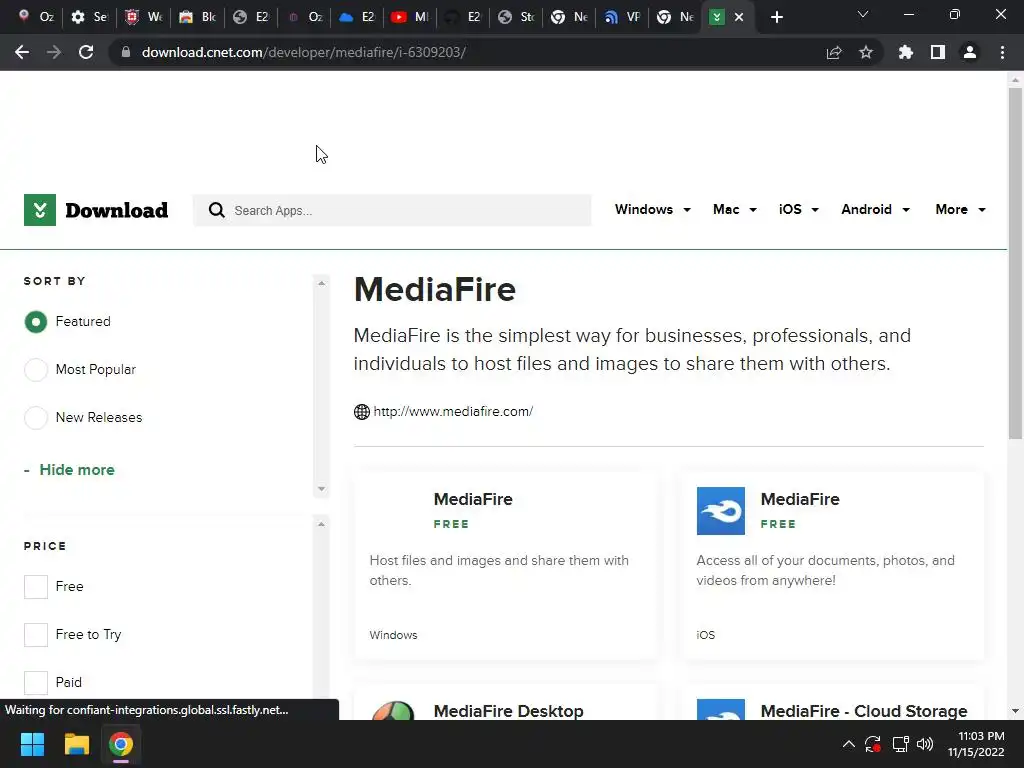
Task: Open the Extensions puzzle icon
Action: pos(905,52)
